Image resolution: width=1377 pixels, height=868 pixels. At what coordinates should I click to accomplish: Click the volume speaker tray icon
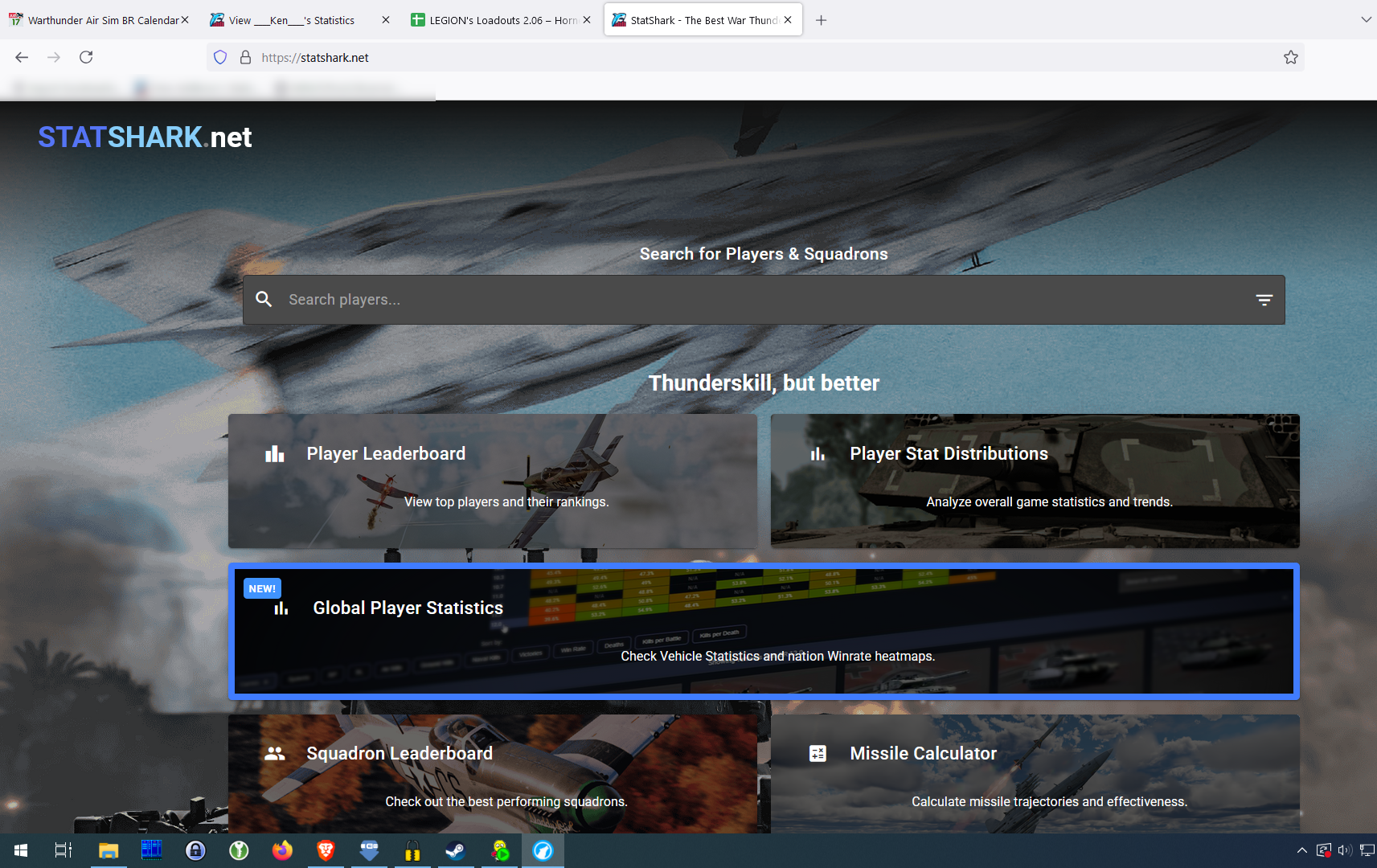[x=1346, y=850]
